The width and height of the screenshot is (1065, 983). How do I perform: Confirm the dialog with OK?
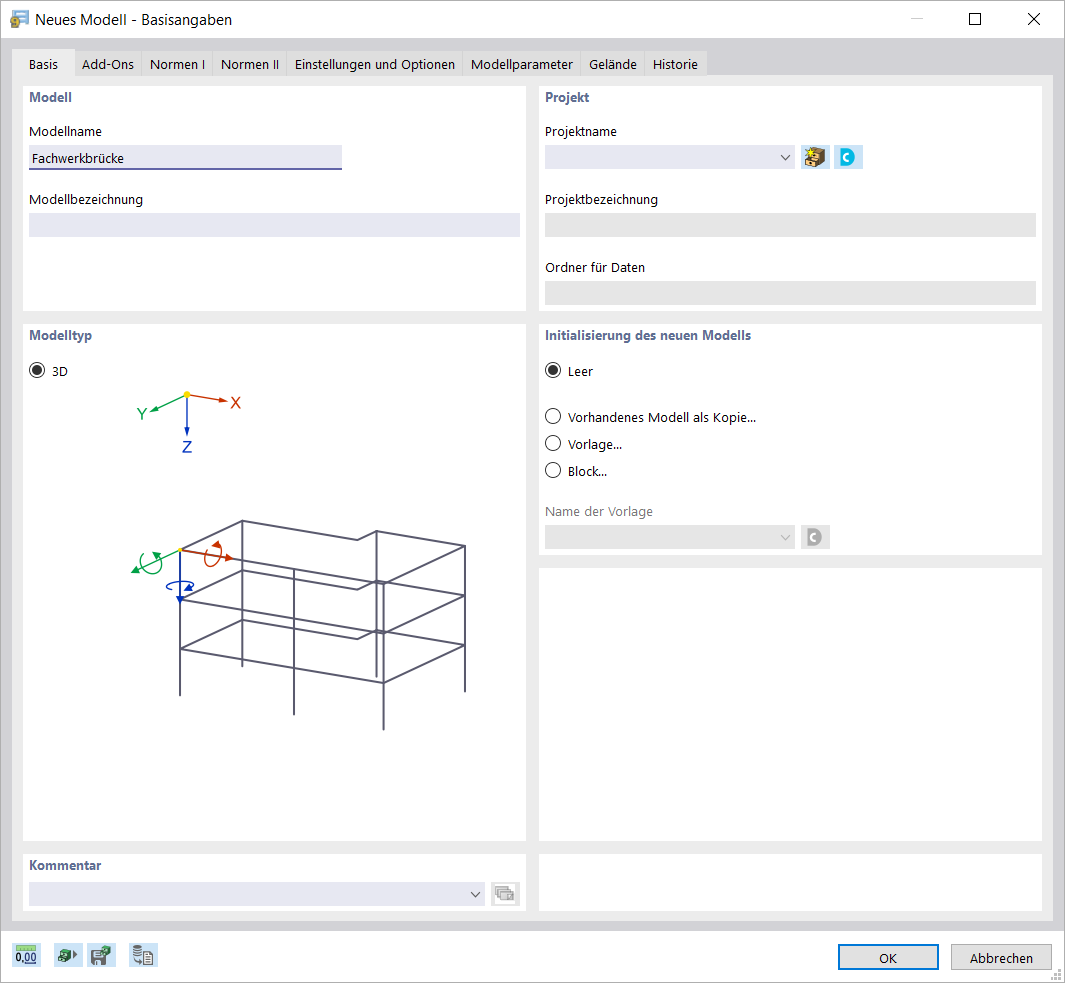coord(887,958)
